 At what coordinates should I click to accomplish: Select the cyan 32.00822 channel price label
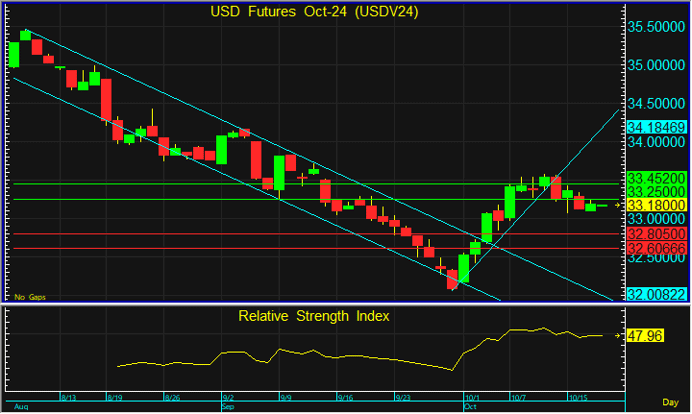[655, 295]
